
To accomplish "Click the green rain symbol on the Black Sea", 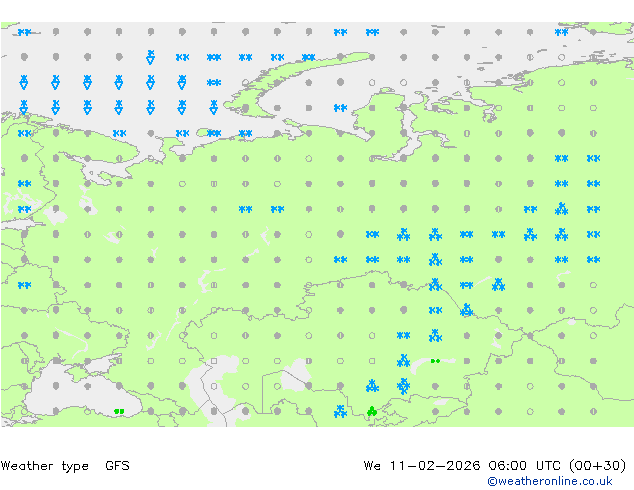I will point(119,412).
